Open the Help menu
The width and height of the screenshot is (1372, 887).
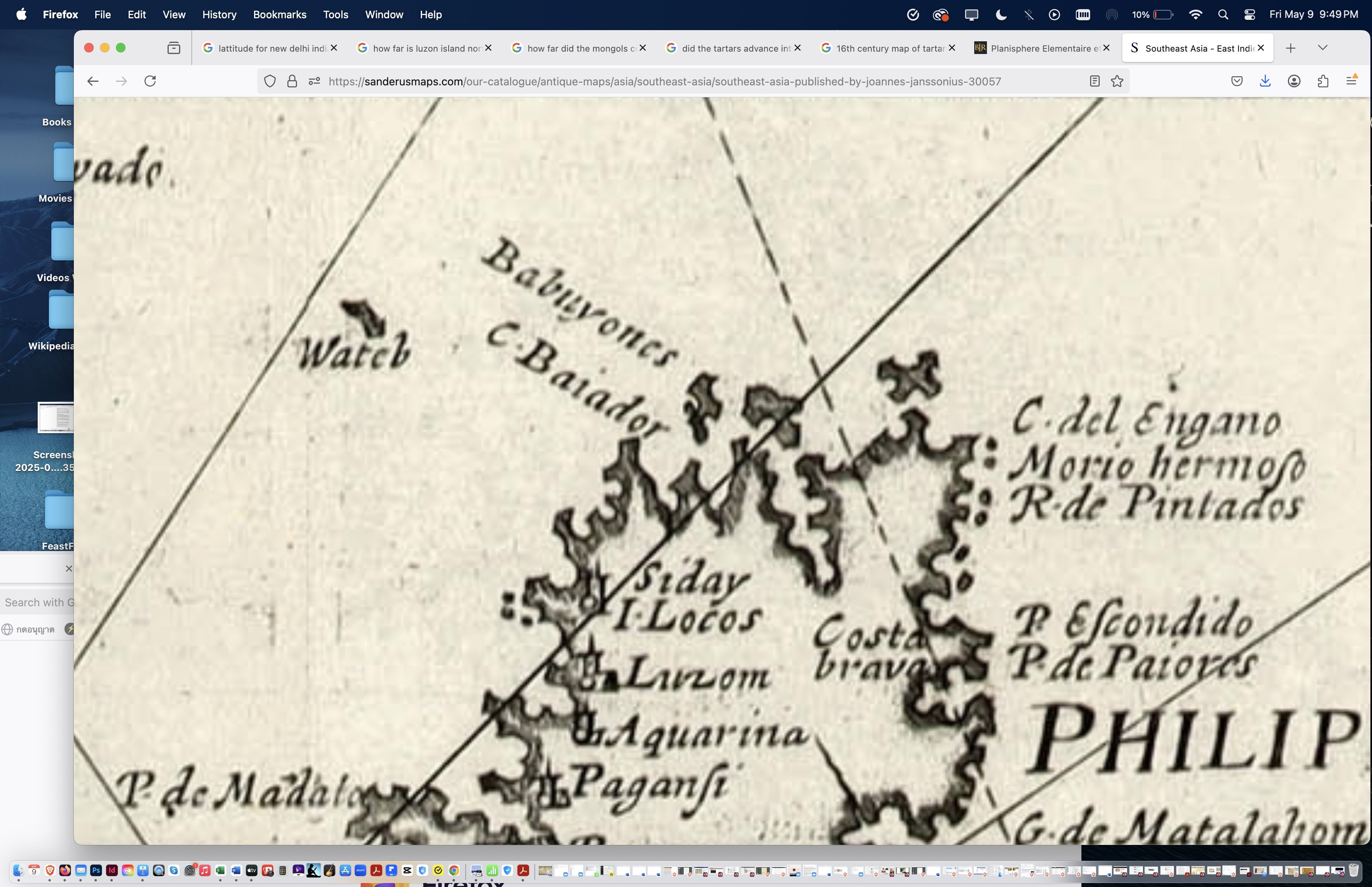point(431,14)
